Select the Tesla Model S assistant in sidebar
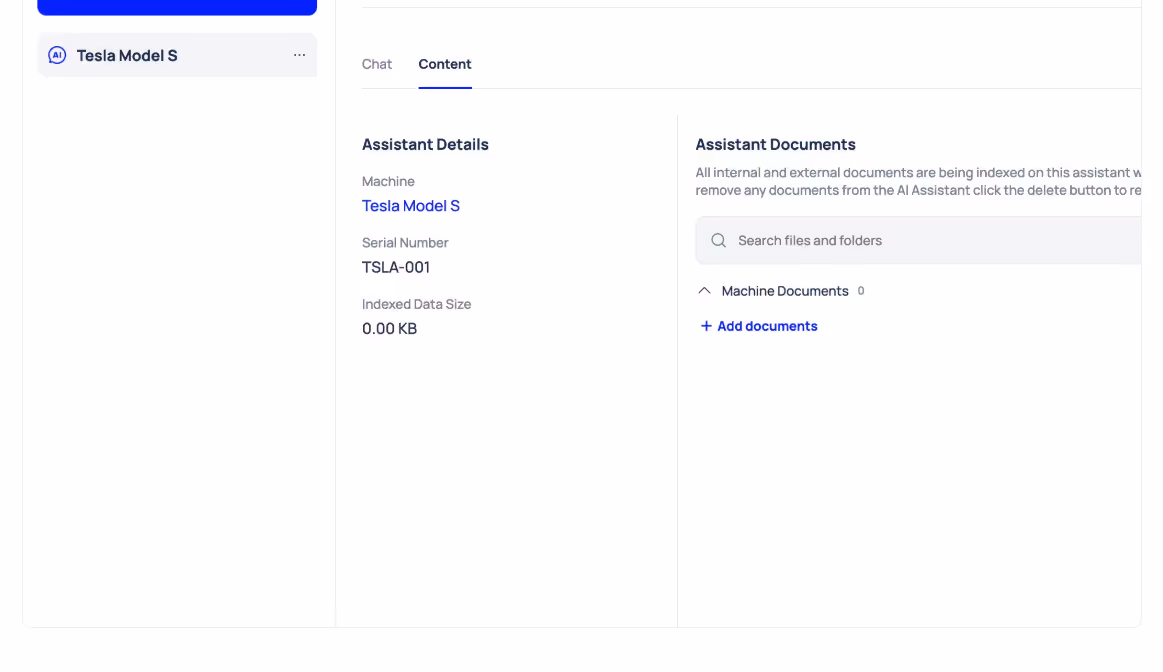1163x672 pixels. tap(177, 56)
